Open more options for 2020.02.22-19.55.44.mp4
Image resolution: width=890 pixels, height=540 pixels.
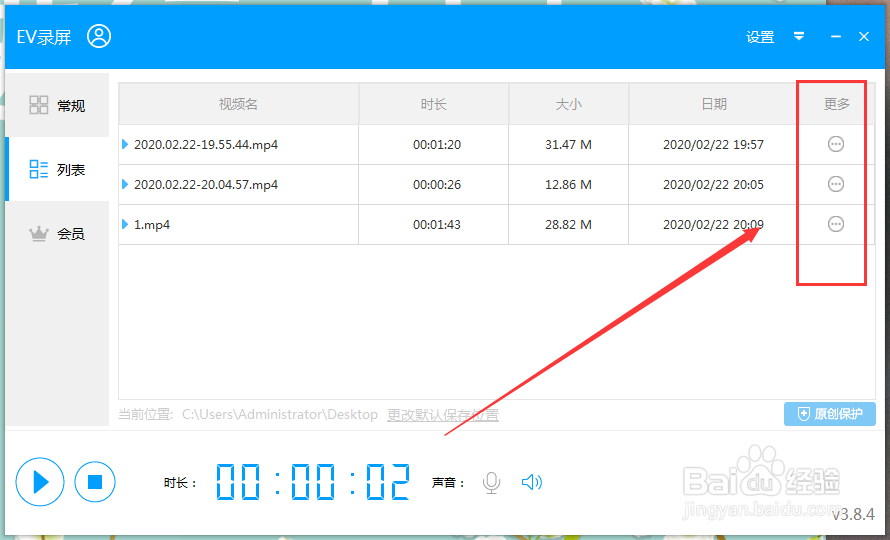pos(836,144)
